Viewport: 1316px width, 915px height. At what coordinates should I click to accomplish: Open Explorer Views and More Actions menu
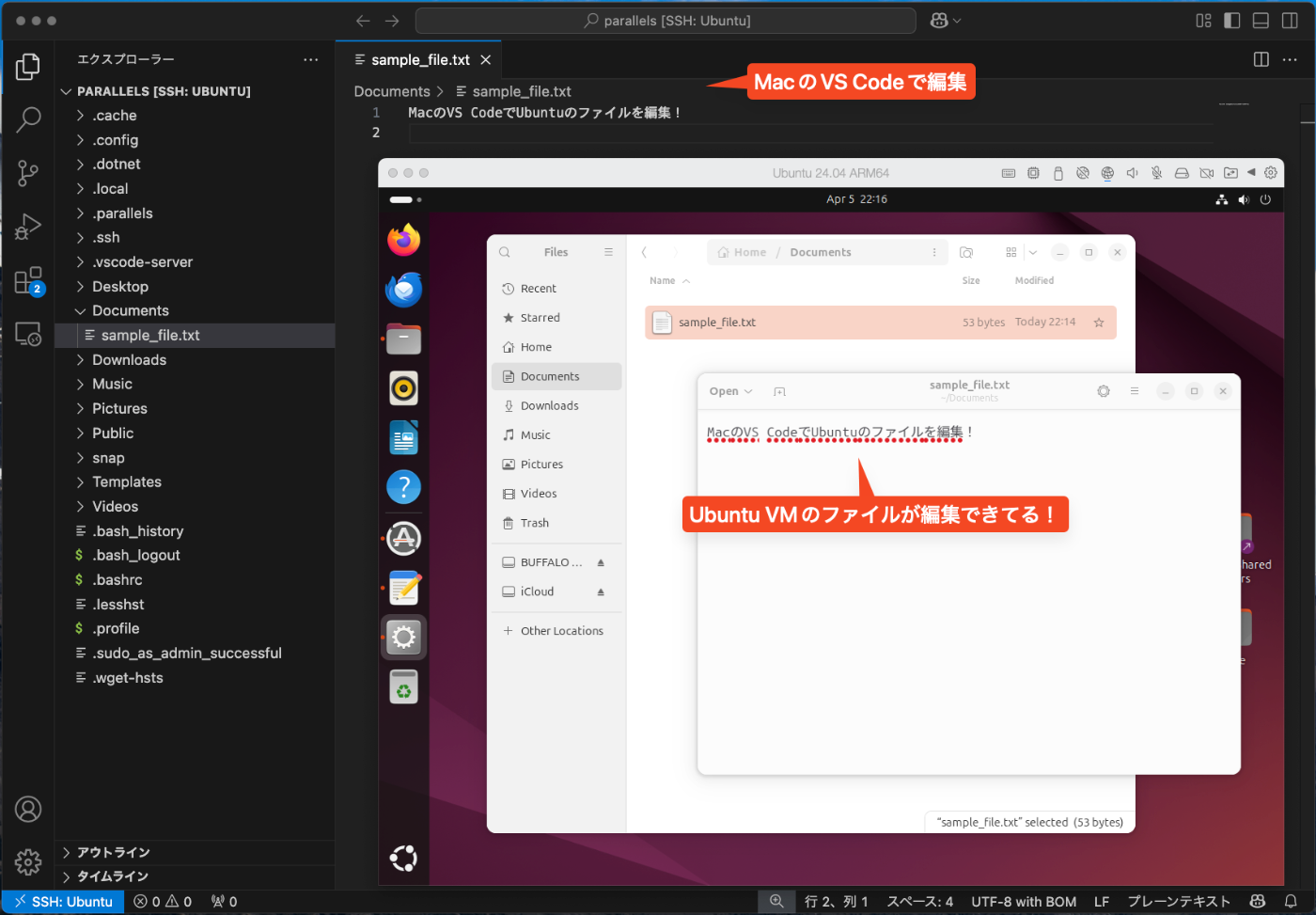[x=311, y=59]
